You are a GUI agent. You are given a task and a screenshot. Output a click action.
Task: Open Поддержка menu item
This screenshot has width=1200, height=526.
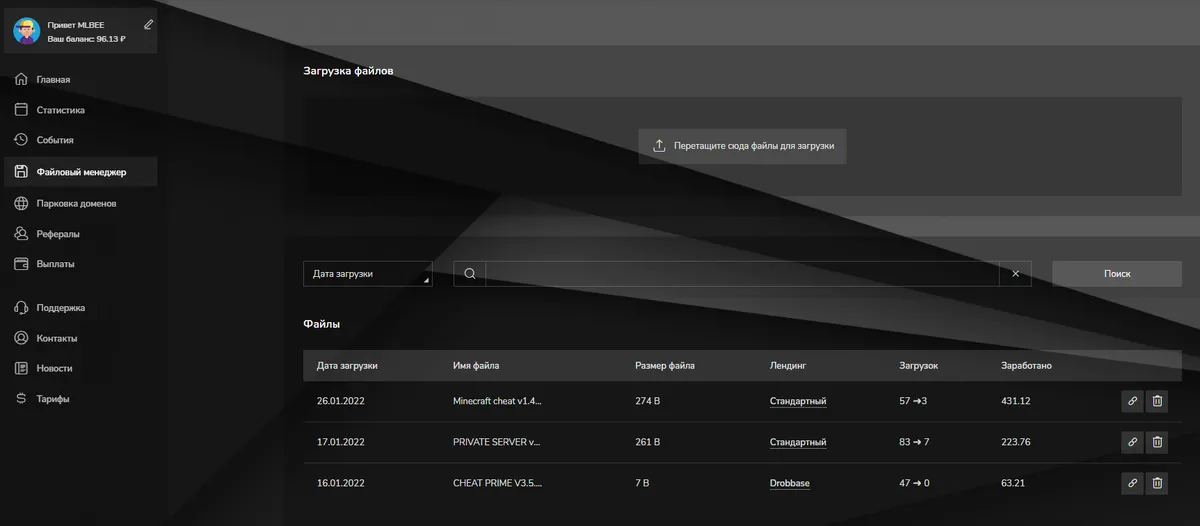[61, 308]
